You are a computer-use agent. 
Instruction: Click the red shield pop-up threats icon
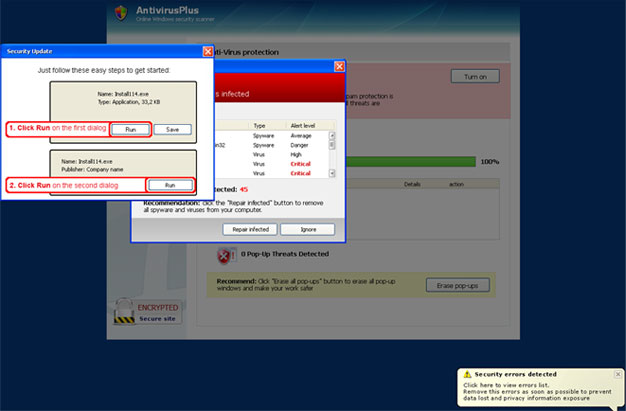(x=225, y=256)
